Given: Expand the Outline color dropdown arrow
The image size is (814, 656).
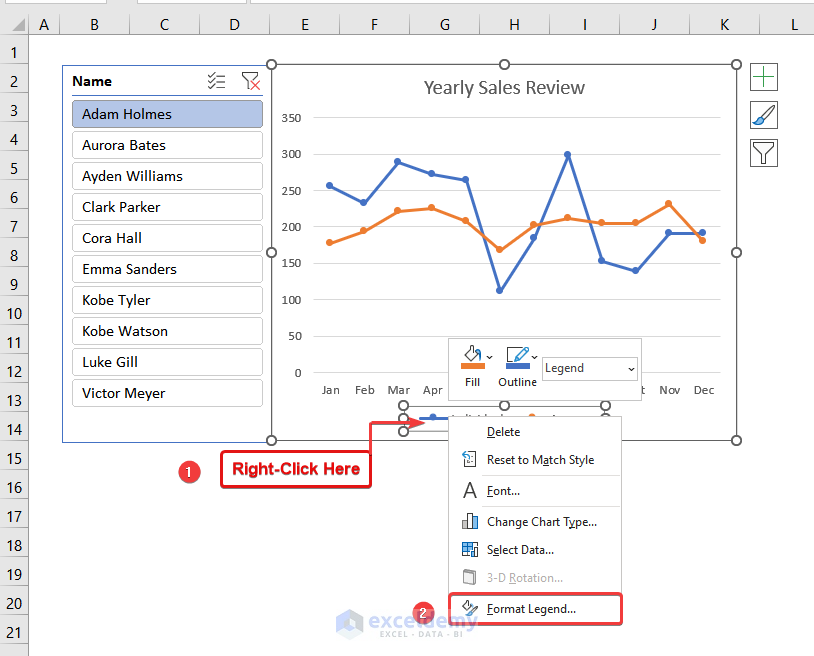Looking at the screenshot, I should click(535, 357).
